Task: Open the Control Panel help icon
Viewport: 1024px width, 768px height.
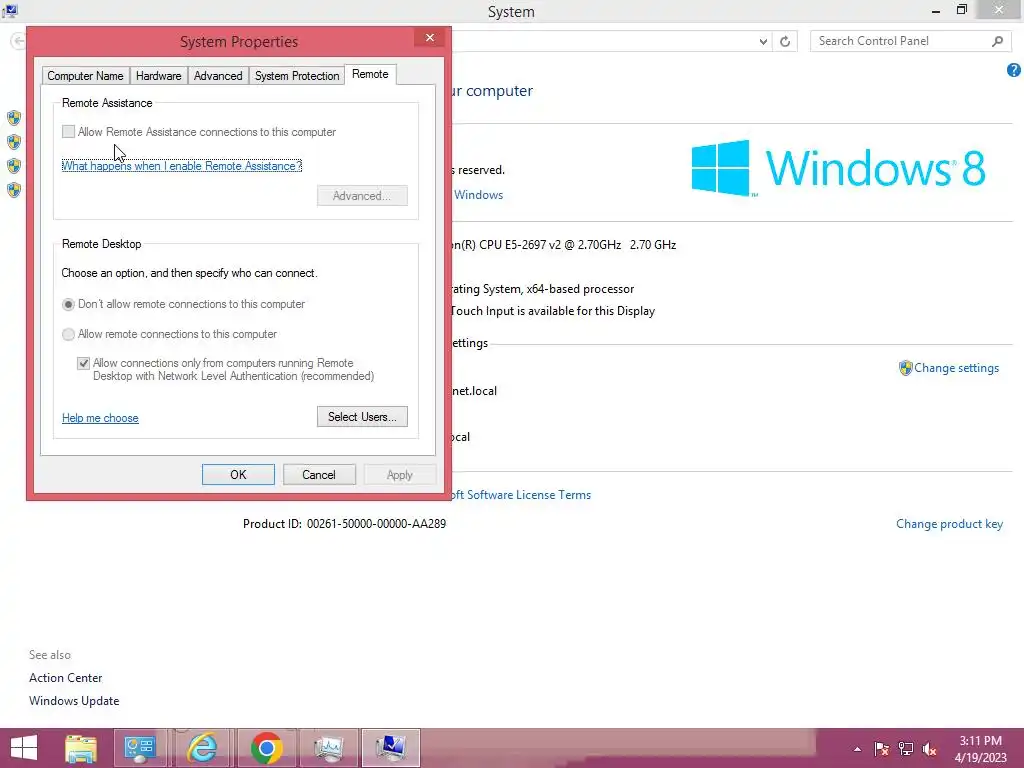Action: point(1014,70)
